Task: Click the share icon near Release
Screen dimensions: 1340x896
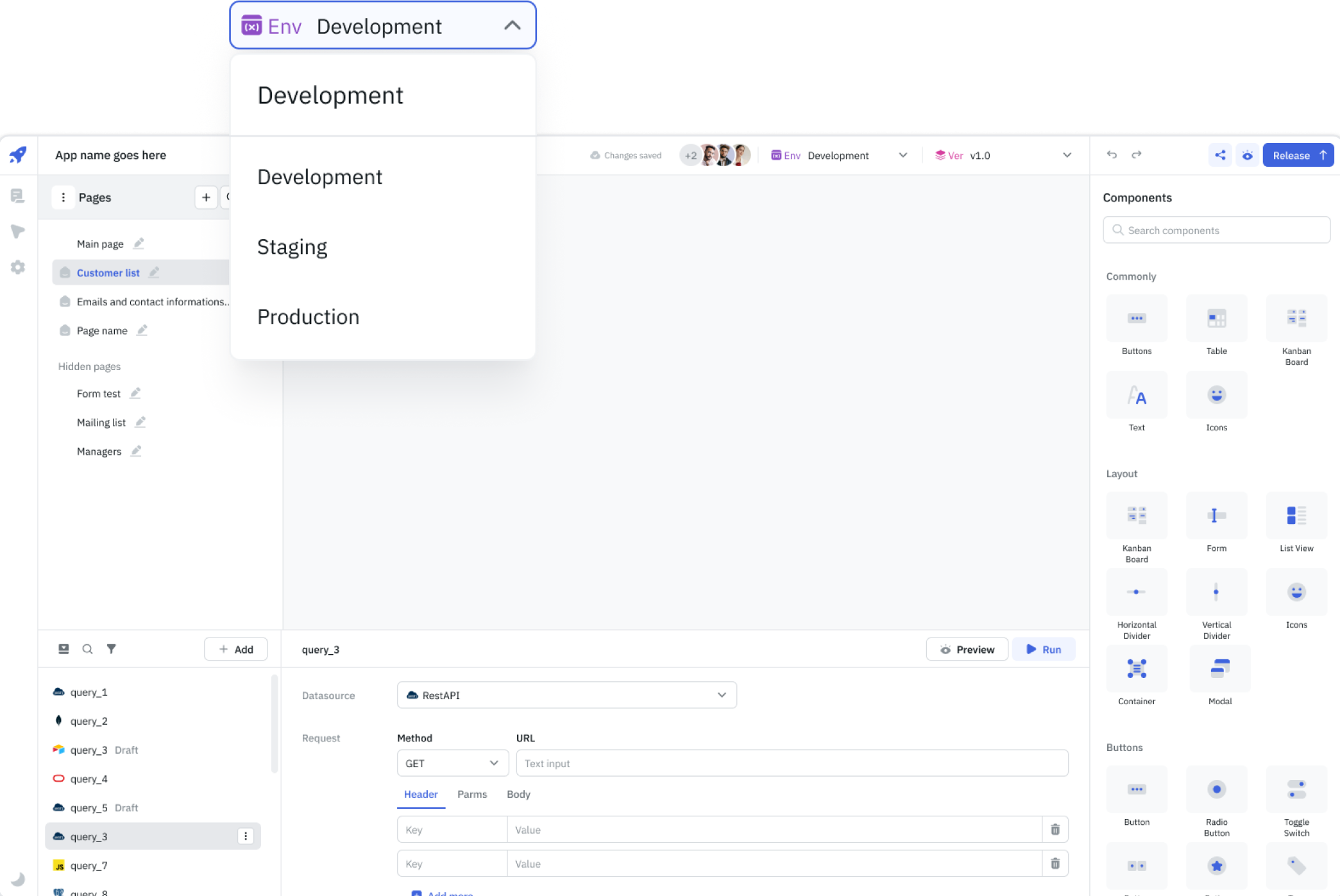Action: pyautogui.click(x=1220, y=155)
